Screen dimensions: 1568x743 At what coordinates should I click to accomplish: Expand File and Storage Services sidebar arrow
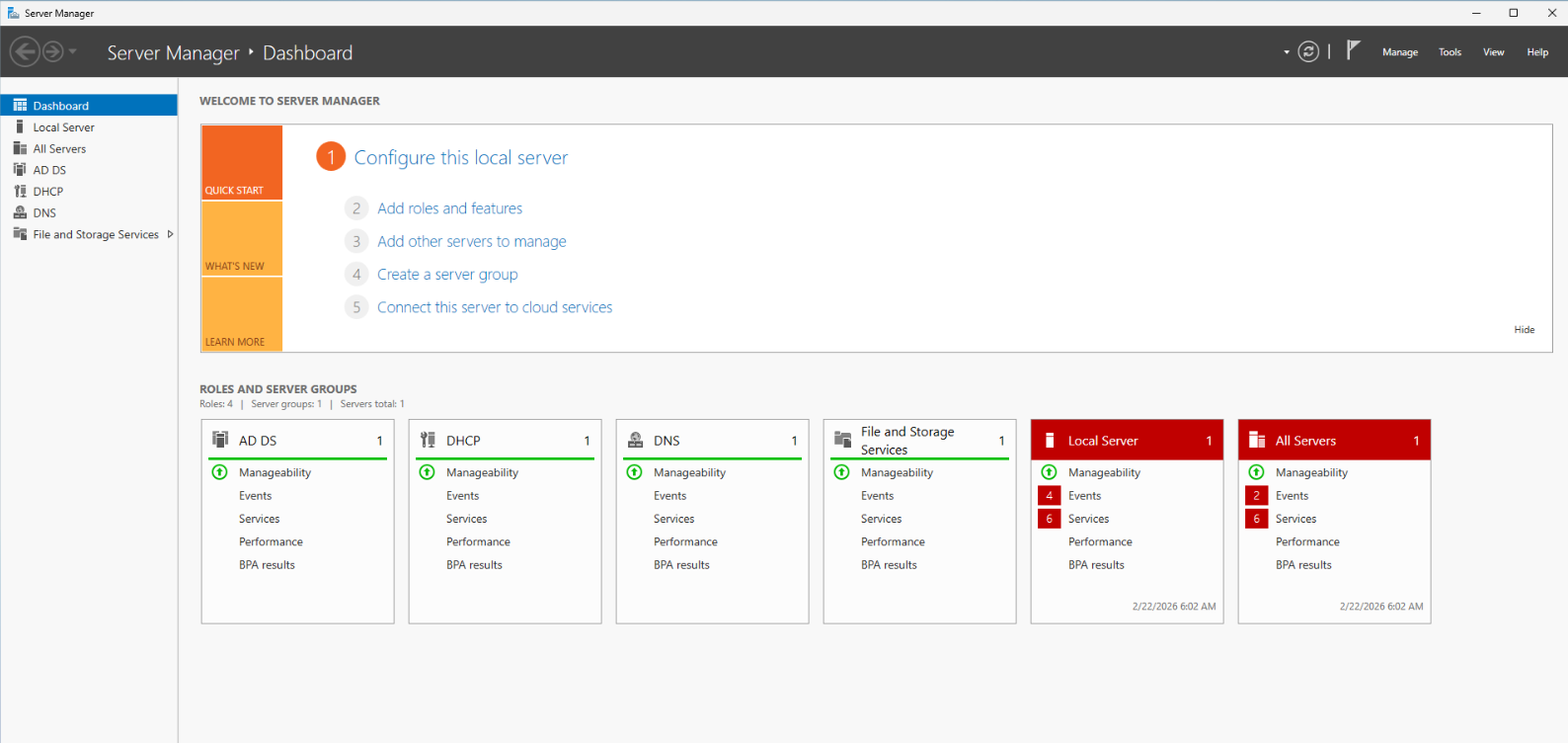[x=170, y=234]
